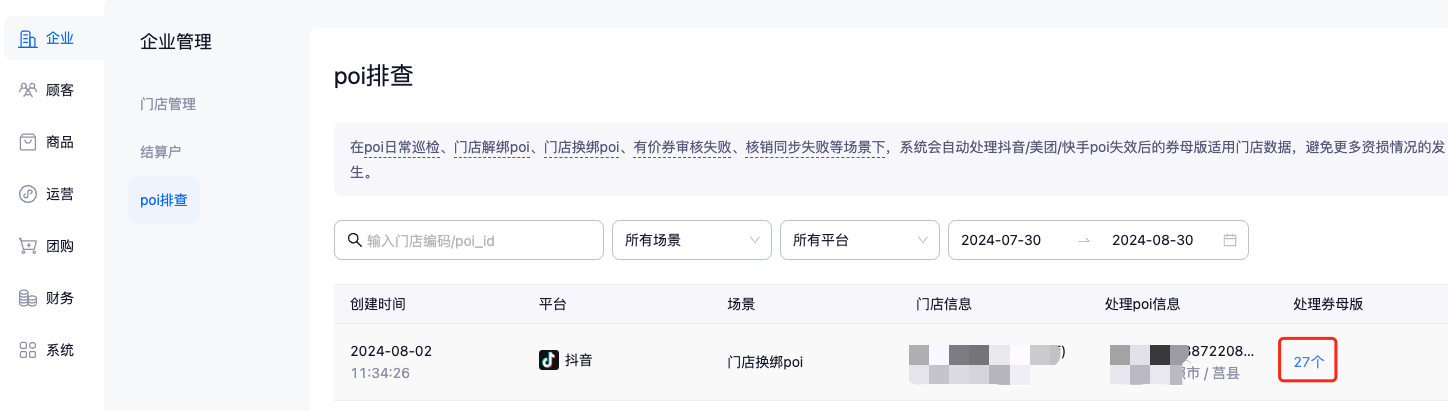Open the 27个 coupon templates link
The height and width of the screenshot is (411, 1448).
point(1308,362)
